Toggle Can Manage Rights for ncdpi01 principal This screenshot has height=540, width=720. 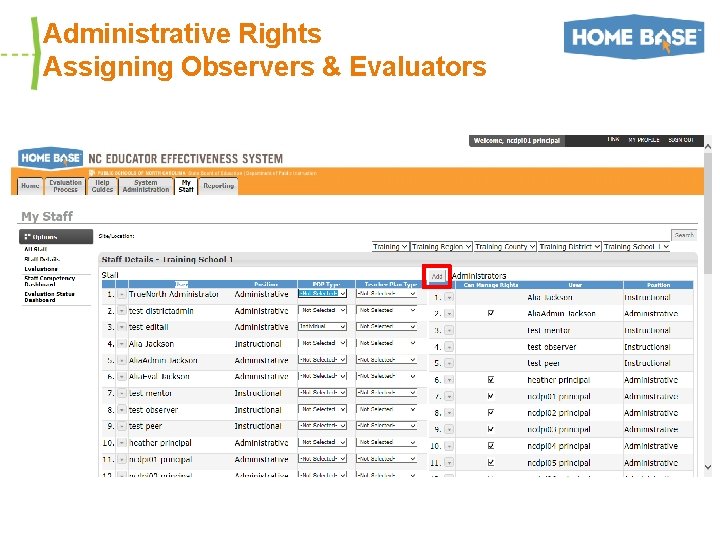pyautogui.click(x=490, y=396)
